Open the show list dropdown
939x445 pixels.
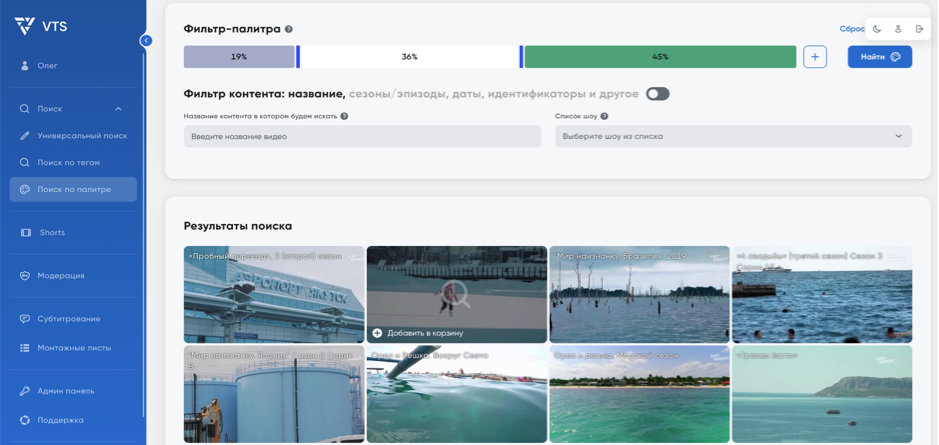pos(733,136)
